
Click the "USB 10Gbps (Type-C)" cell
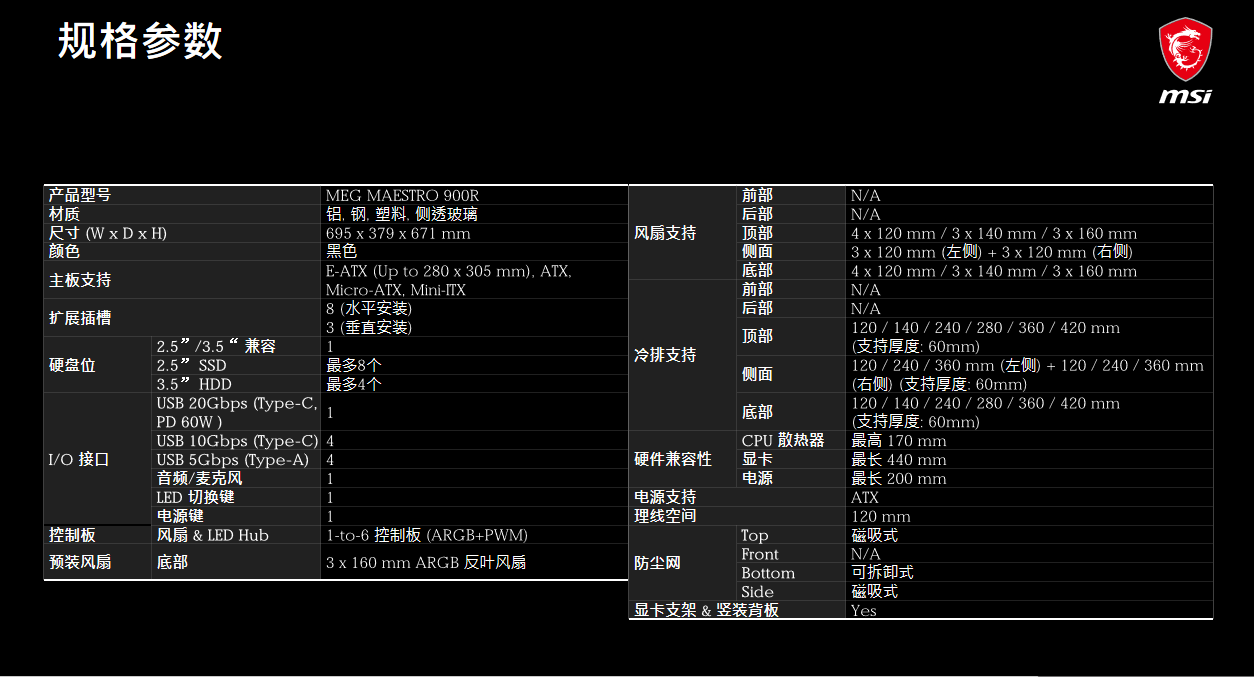tap(238, 441)
